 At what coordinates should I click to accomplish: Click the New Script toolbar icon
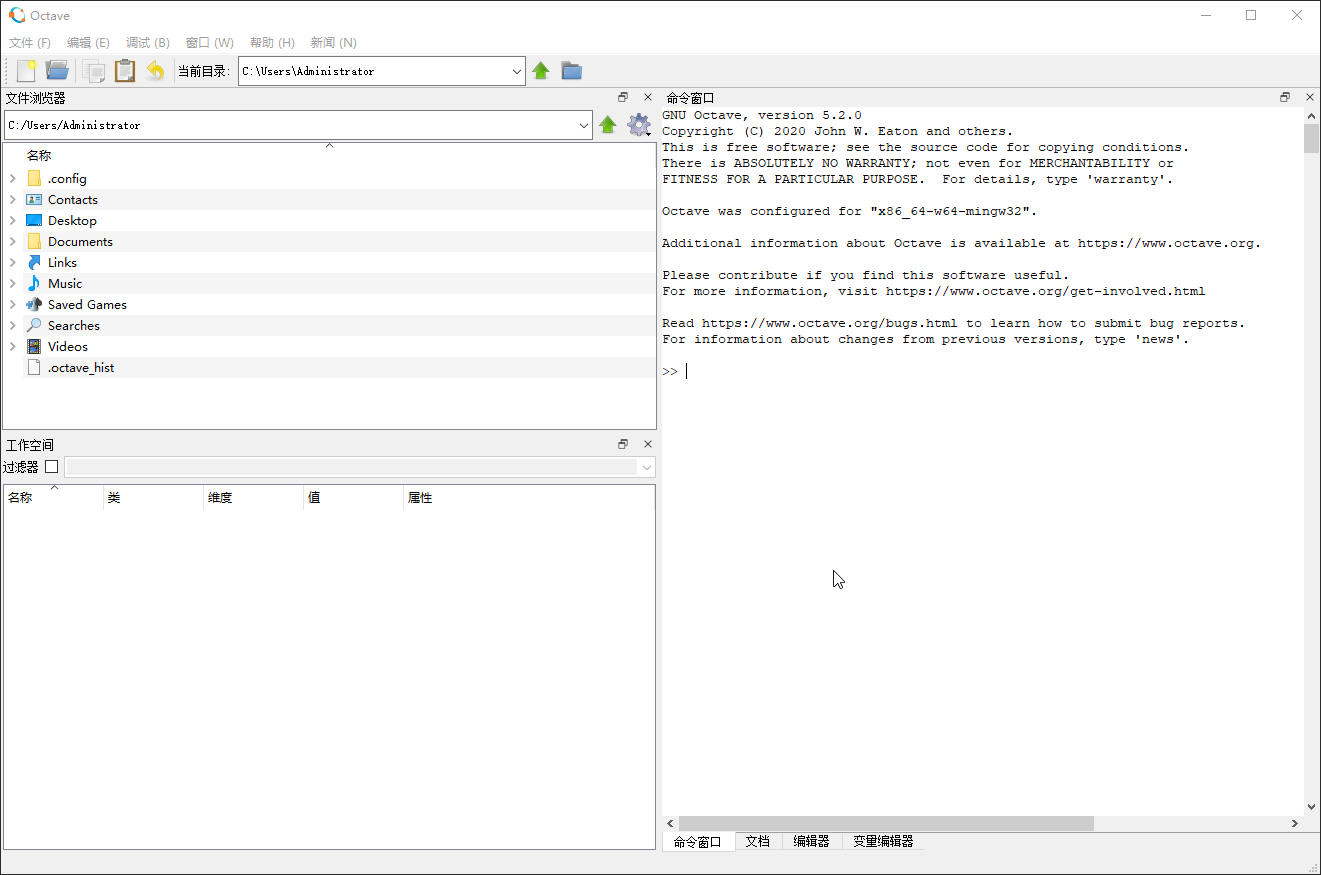[x=26, y=71]
